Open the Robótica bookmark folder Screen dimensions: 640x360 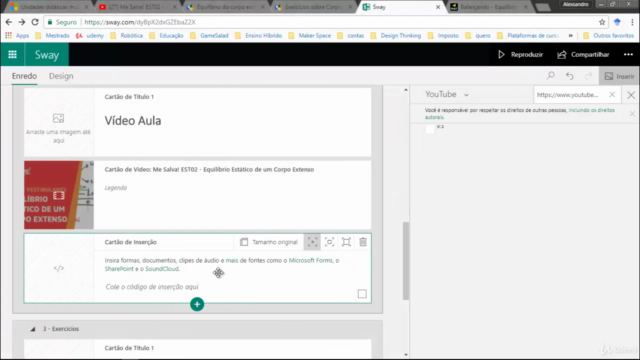point(127,36)
